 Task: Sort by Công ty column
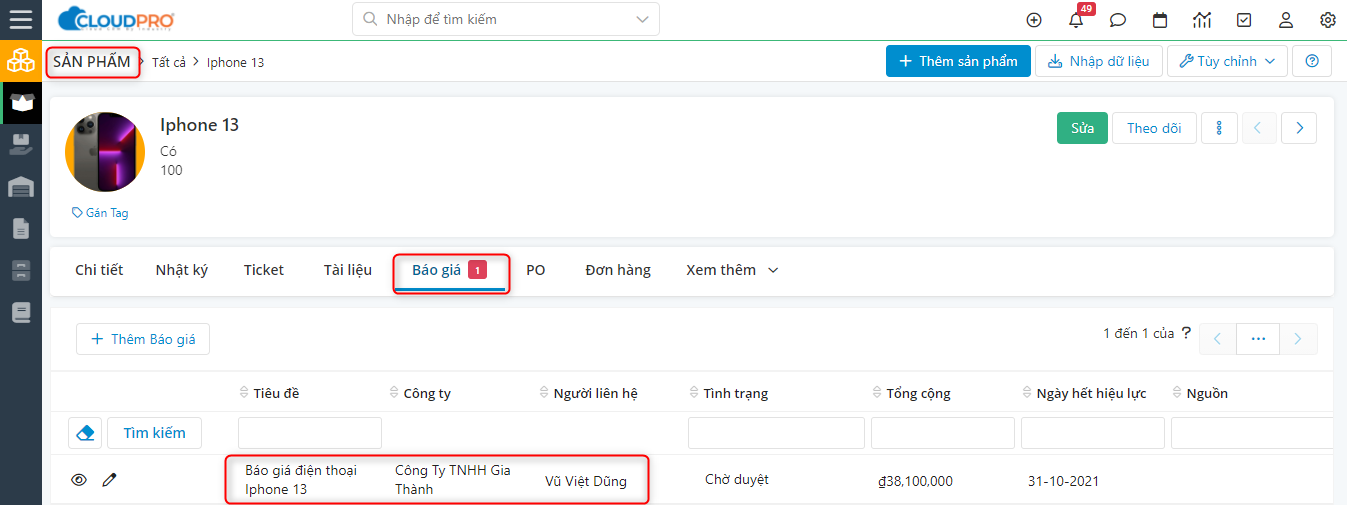point(420,393)
